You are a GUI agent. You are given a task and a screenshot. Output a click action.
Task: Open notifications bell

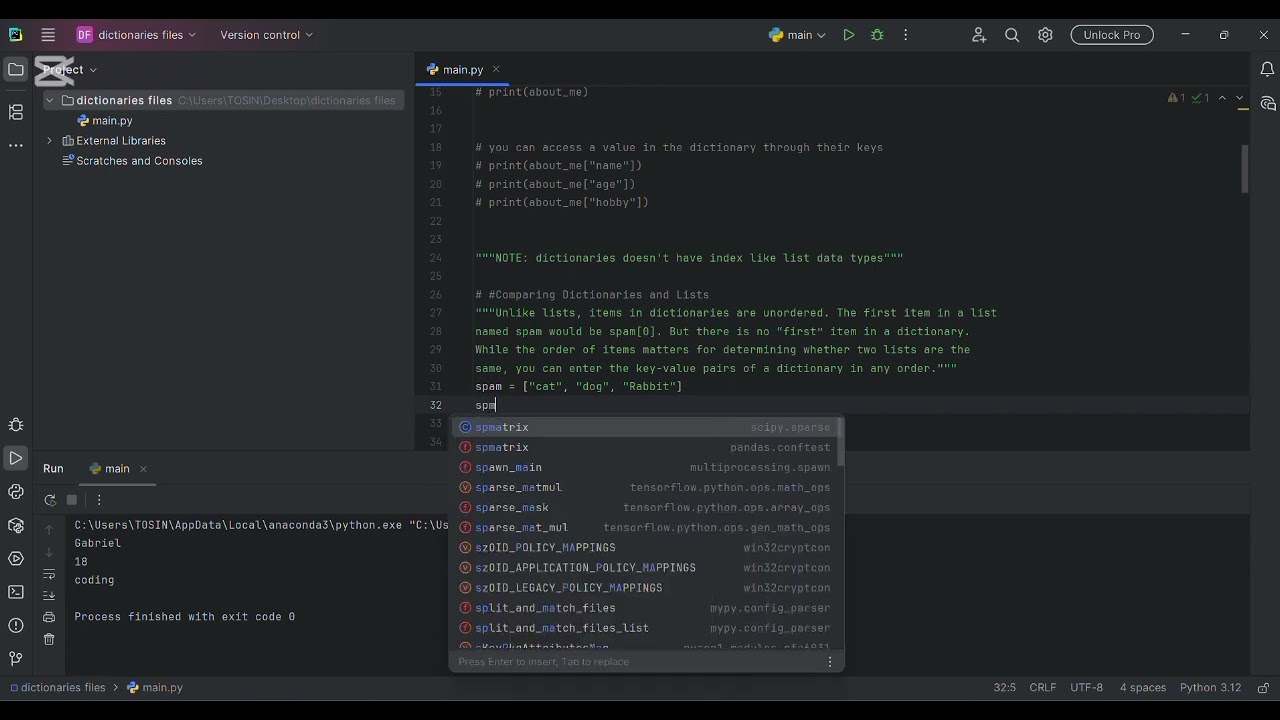pyautogui.click(x=1267, y=70)
